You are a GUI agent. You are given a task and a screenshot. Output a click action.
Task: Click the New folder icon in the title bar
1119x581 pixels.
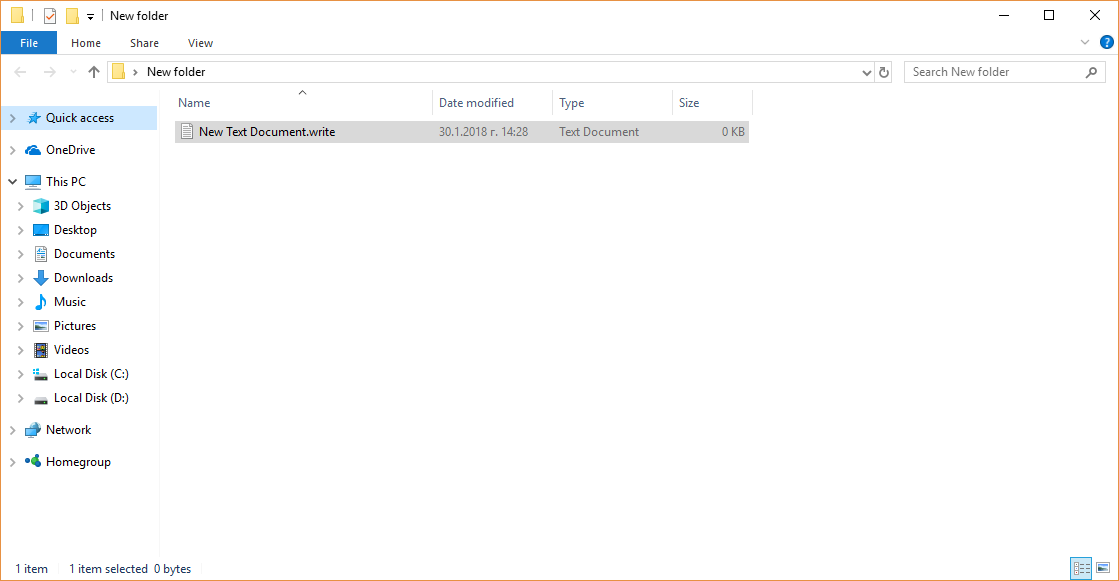click(72, 16)
